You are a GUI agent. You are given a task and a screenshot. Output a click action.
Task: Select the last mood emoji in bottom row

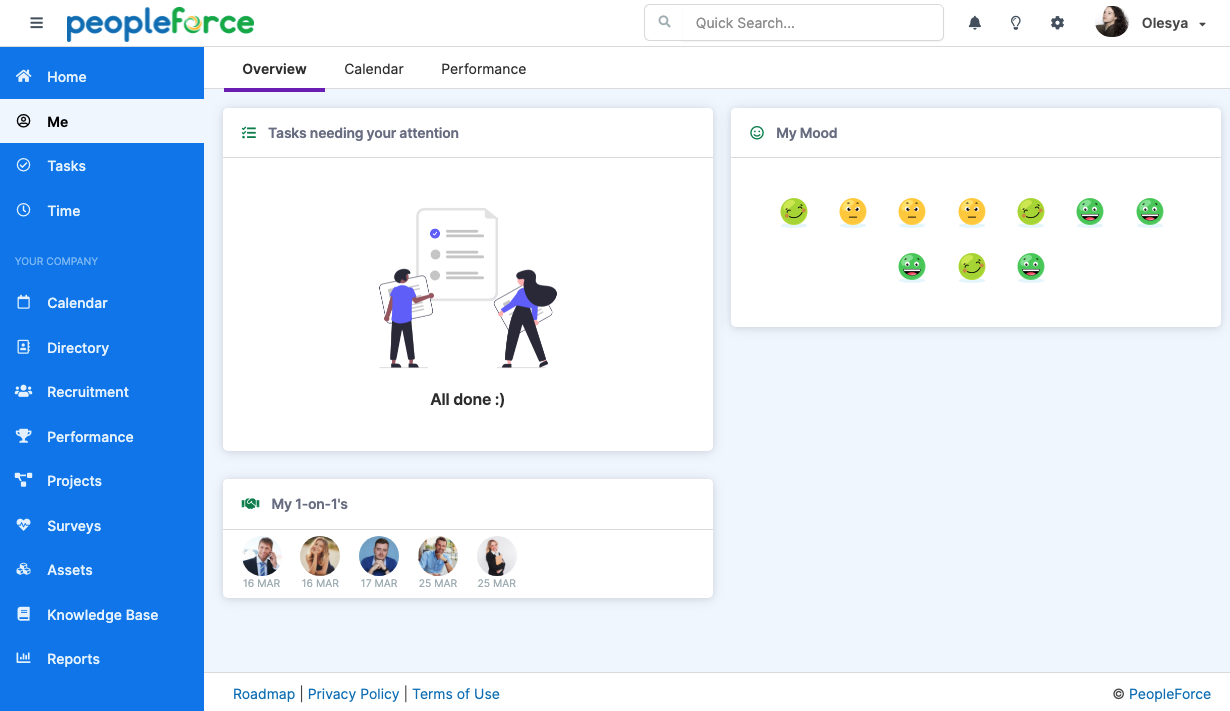[1031, 267]
